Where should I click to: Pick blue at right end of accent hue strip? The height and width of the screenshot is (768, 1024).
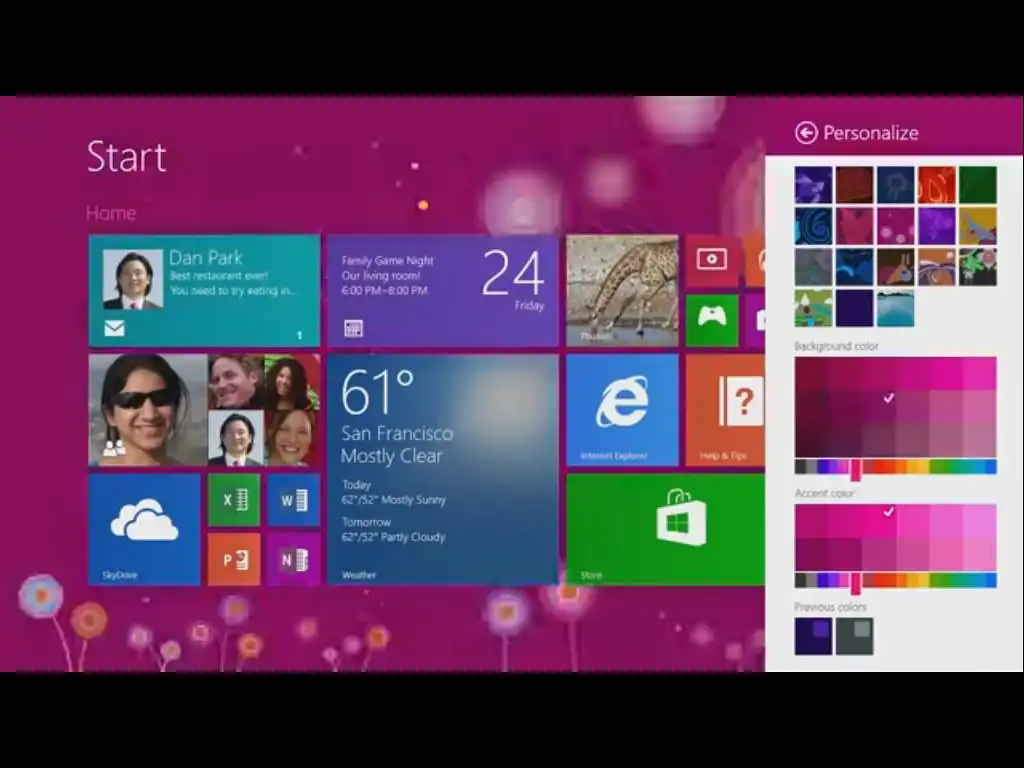[991, 580]
